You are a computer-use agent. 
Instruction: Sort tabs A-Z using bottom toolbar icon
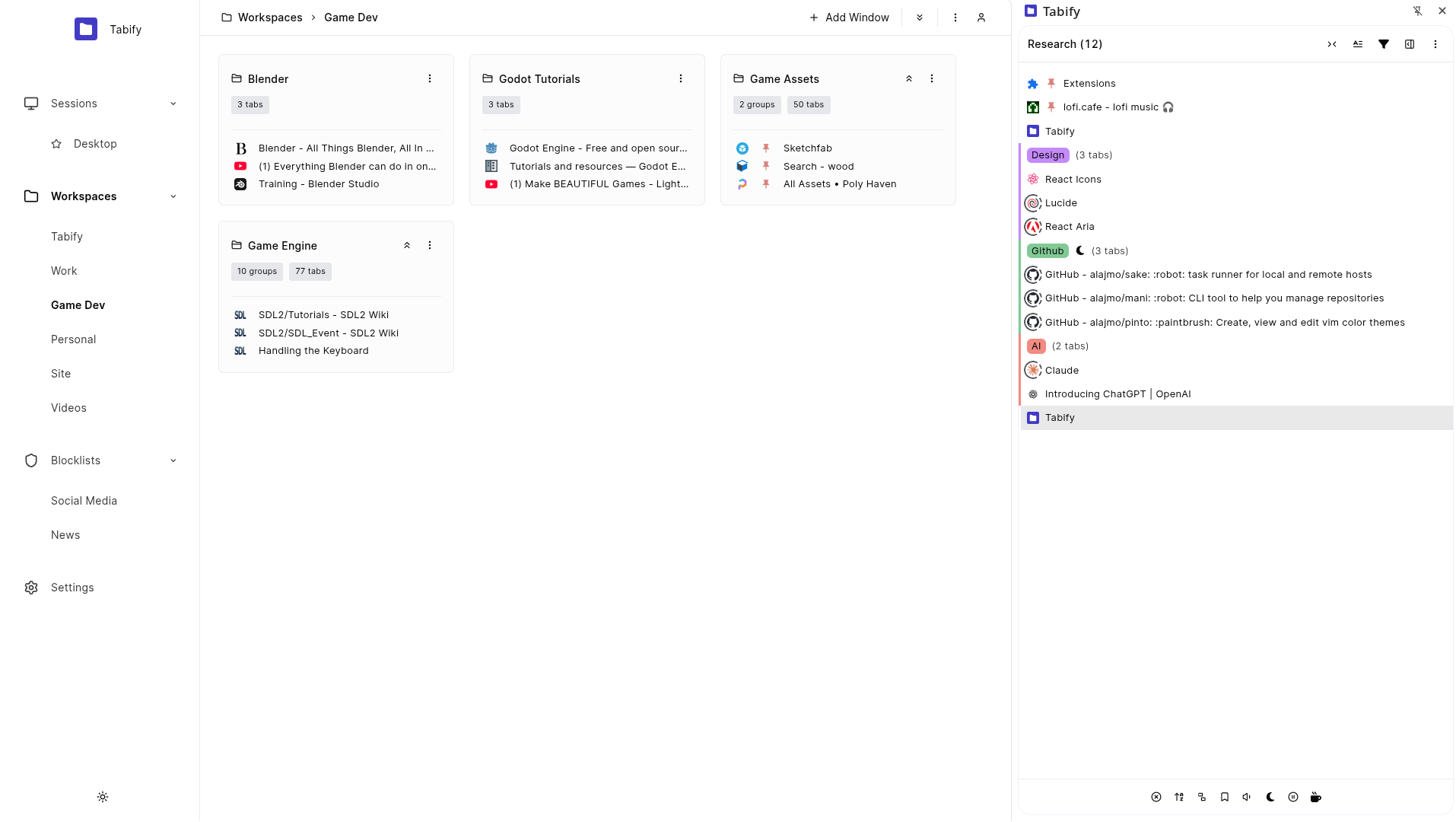pos(1179,797)
